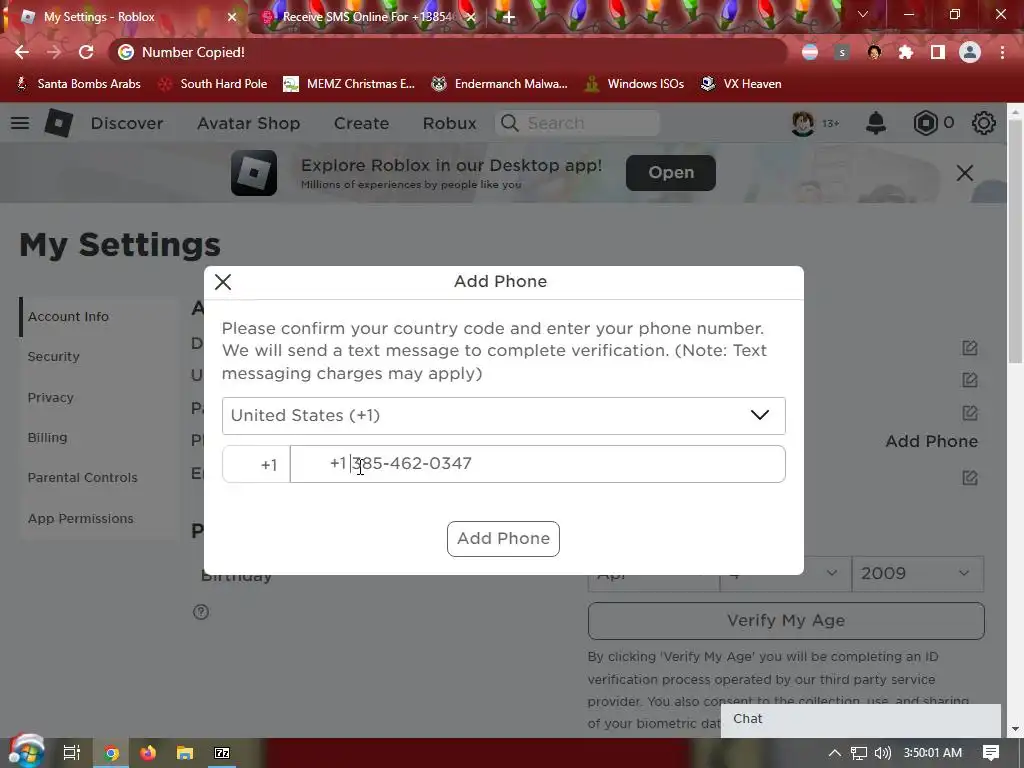Click Open on the Desktop app banner
This screenshot has height=768, width=1024.
pyautogui.click(x=671, y=173)
